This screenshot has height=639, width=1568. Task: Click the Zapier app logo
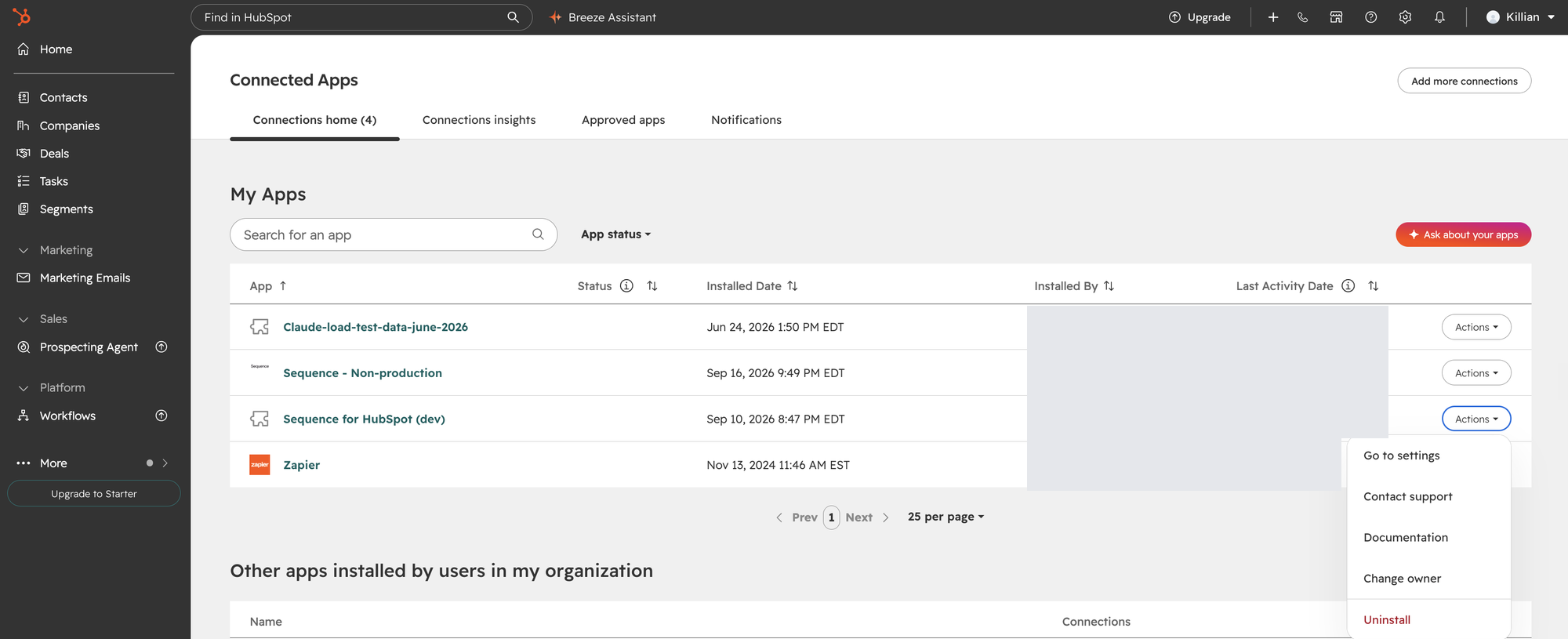pyautogui.click(x=260, y=465)
